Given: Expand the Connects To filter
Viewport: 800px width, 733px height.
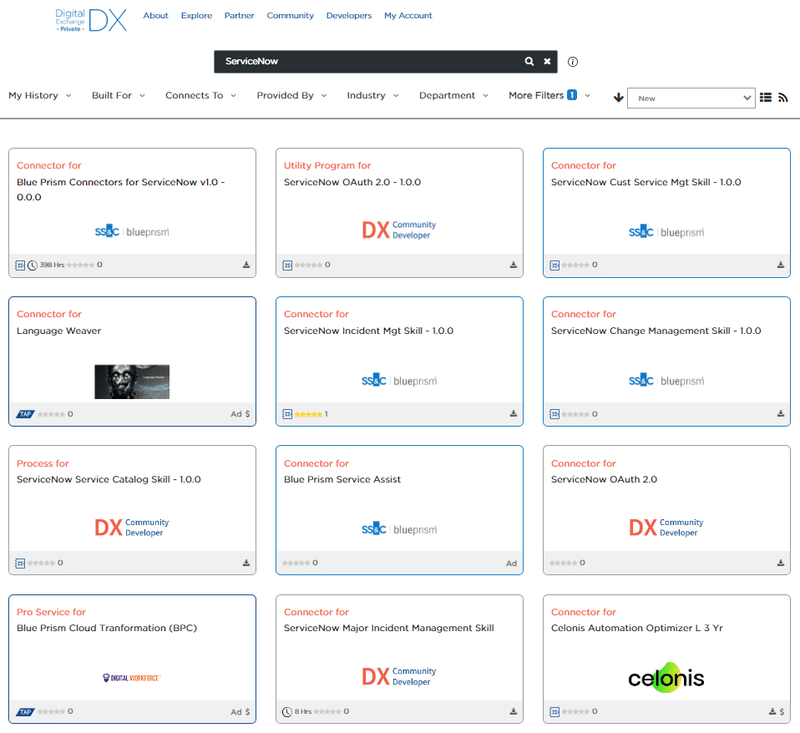Looking at the screenshot, I should point(201,95).
